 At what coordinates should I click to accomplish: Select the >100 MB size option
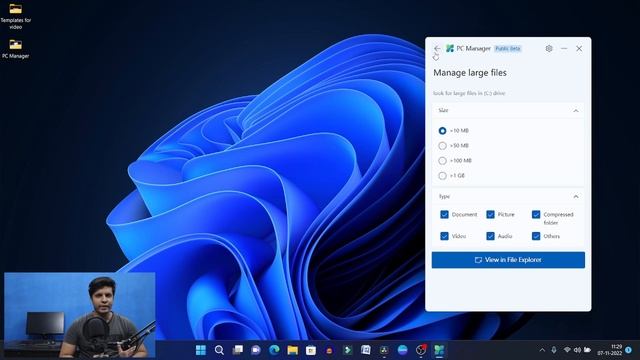point(442,161)
